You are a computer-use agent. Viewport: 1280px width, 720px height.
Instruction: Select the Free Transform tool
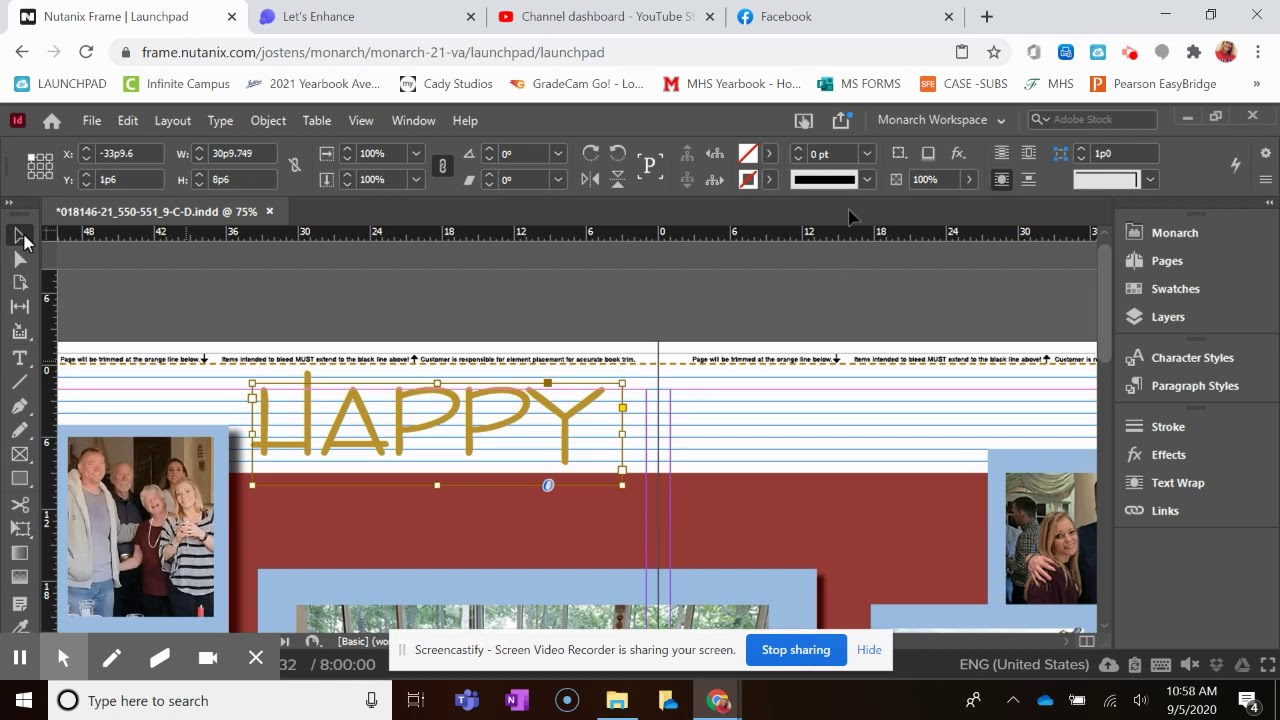(19, 528)
